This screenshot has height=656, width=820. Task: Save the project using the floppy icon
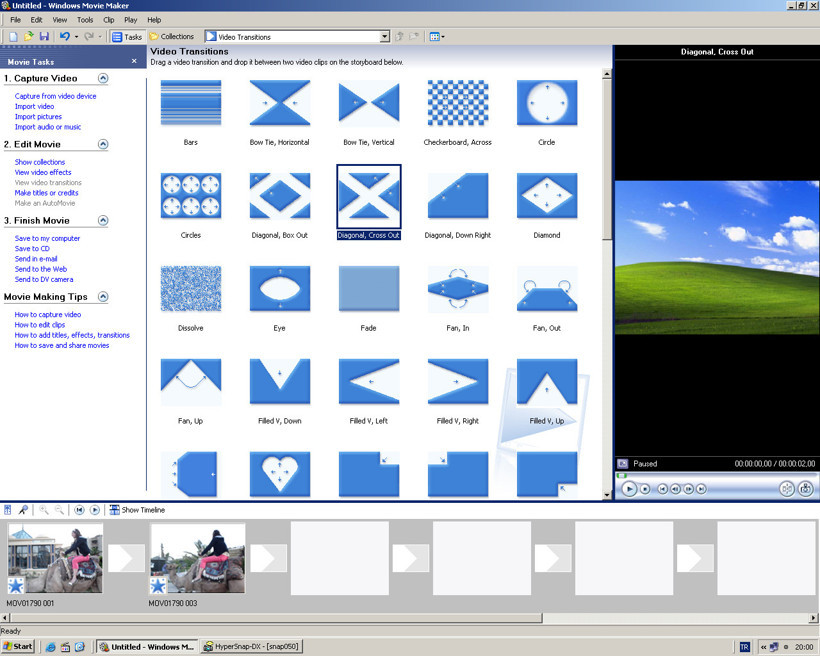pos(44,37)
